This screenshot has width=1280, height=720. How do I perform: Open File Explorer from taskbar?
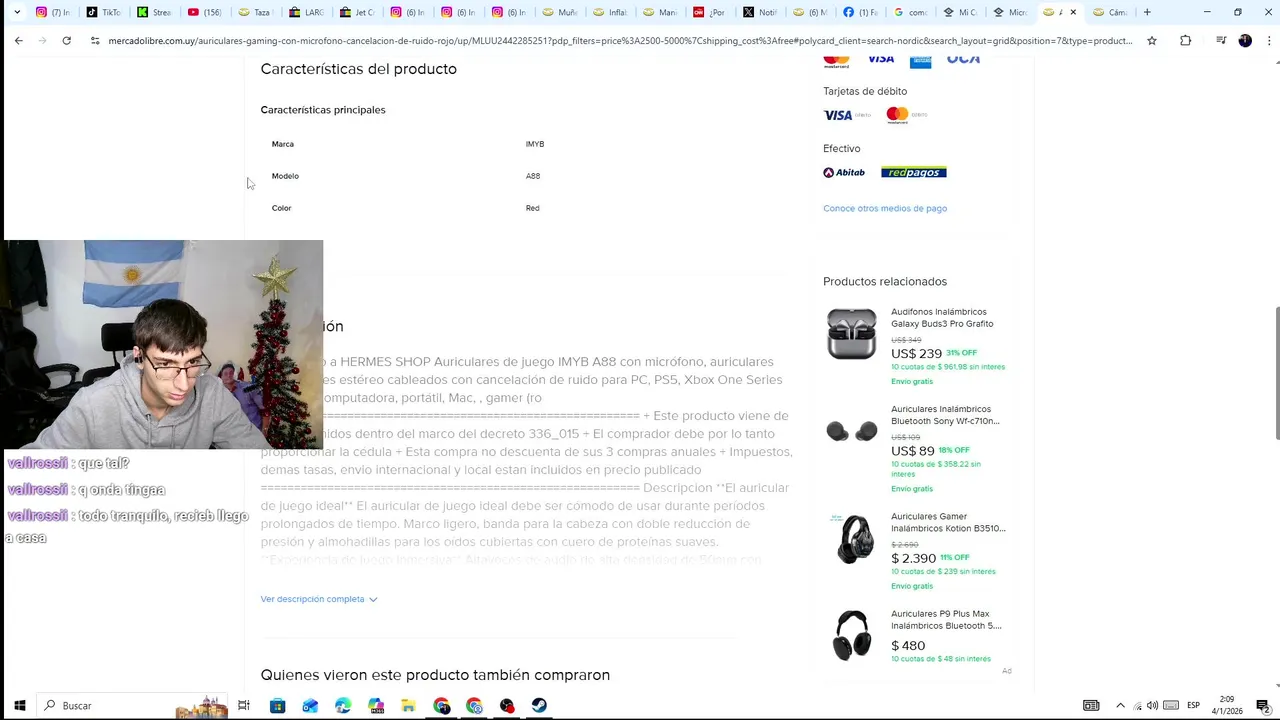[x=408, y=705]
